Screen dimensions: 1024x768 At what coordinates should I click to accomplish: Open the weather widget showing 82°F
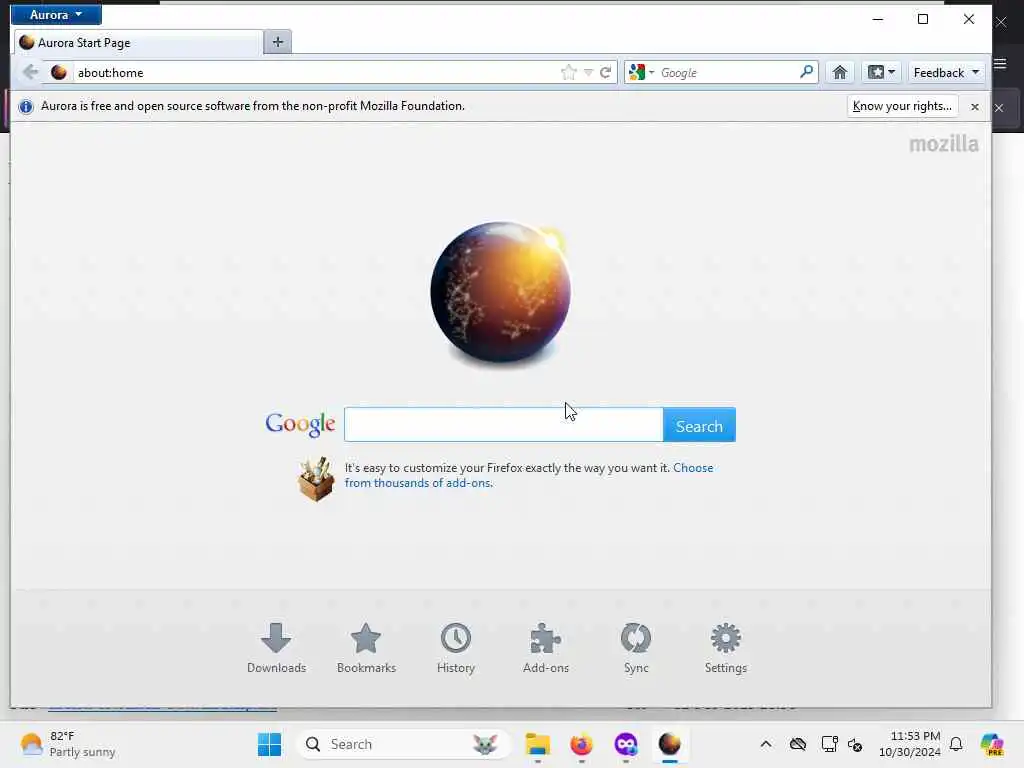coord(68,744)
